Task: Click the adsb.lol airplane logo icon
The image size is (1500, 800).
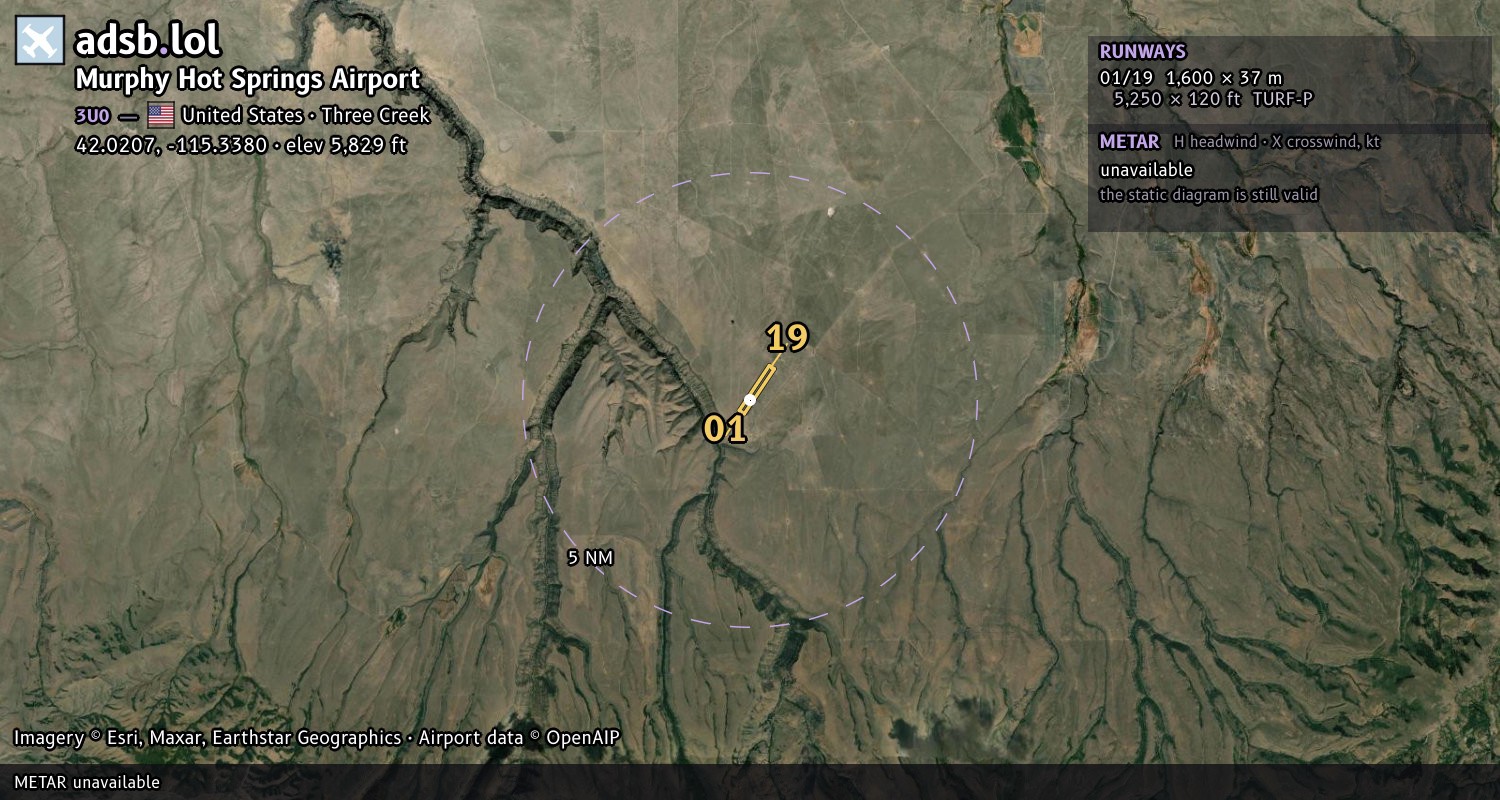Action: (x=40, y=40)
